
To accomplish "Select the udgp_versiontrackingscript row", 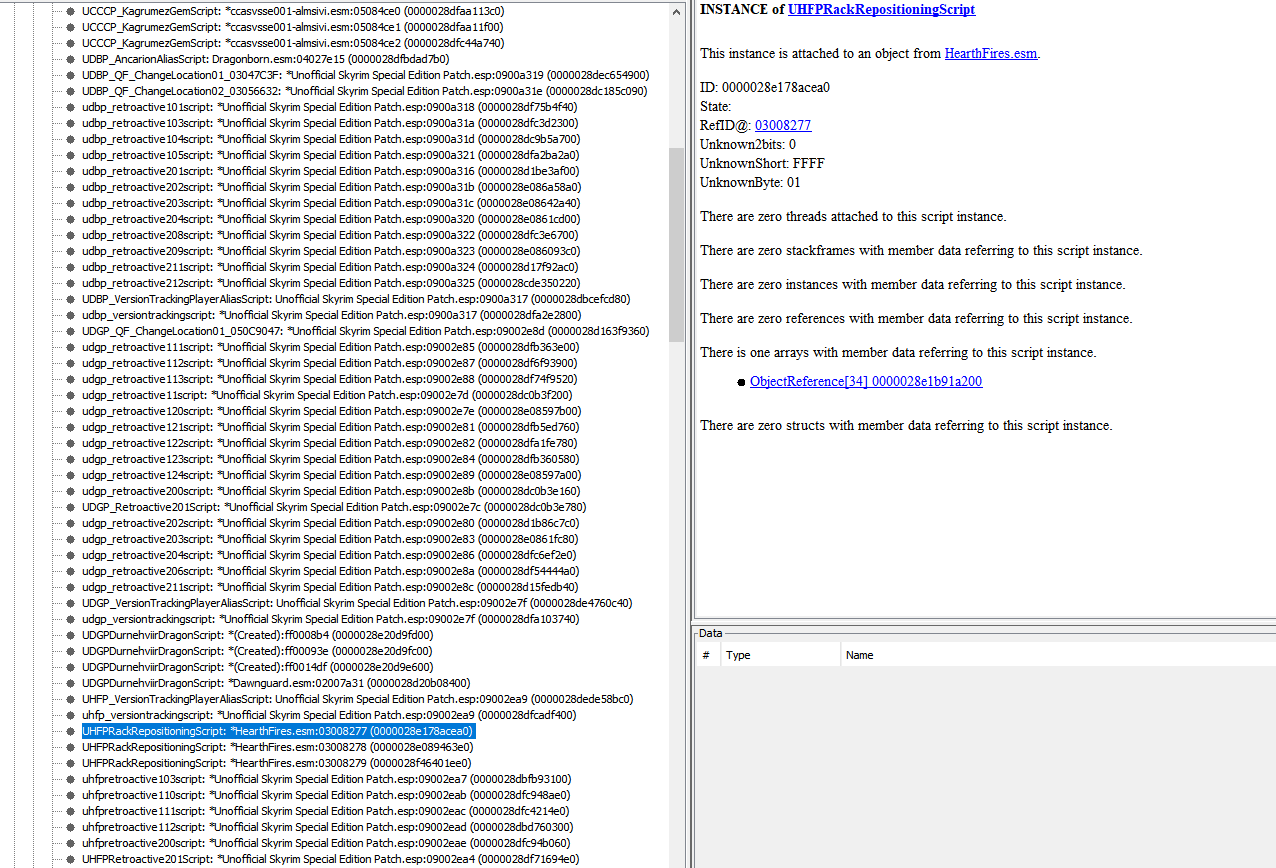I will pos(331,619).
